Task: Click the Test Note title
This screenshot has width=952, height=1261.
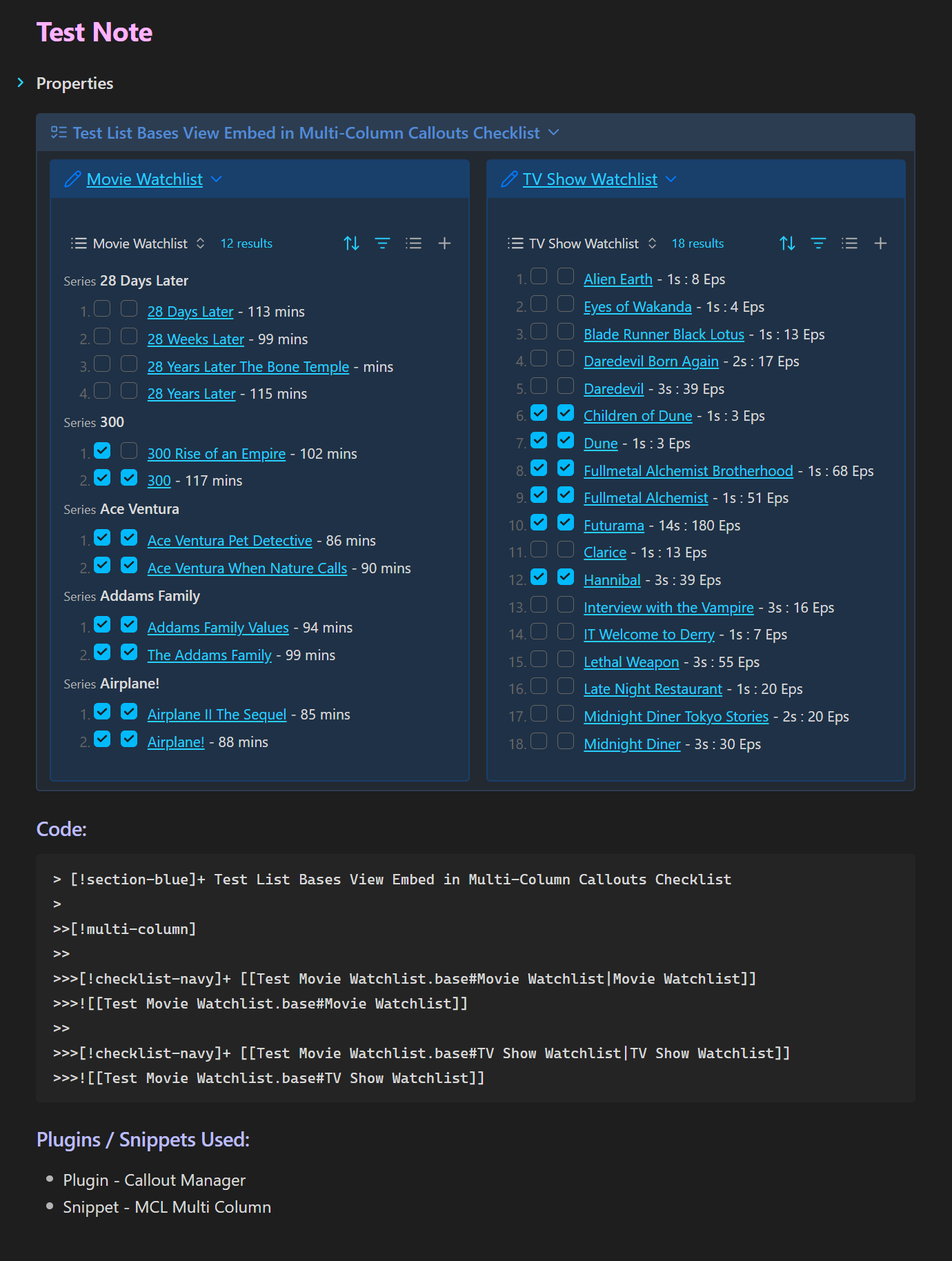Action: [x=95, y=32]
